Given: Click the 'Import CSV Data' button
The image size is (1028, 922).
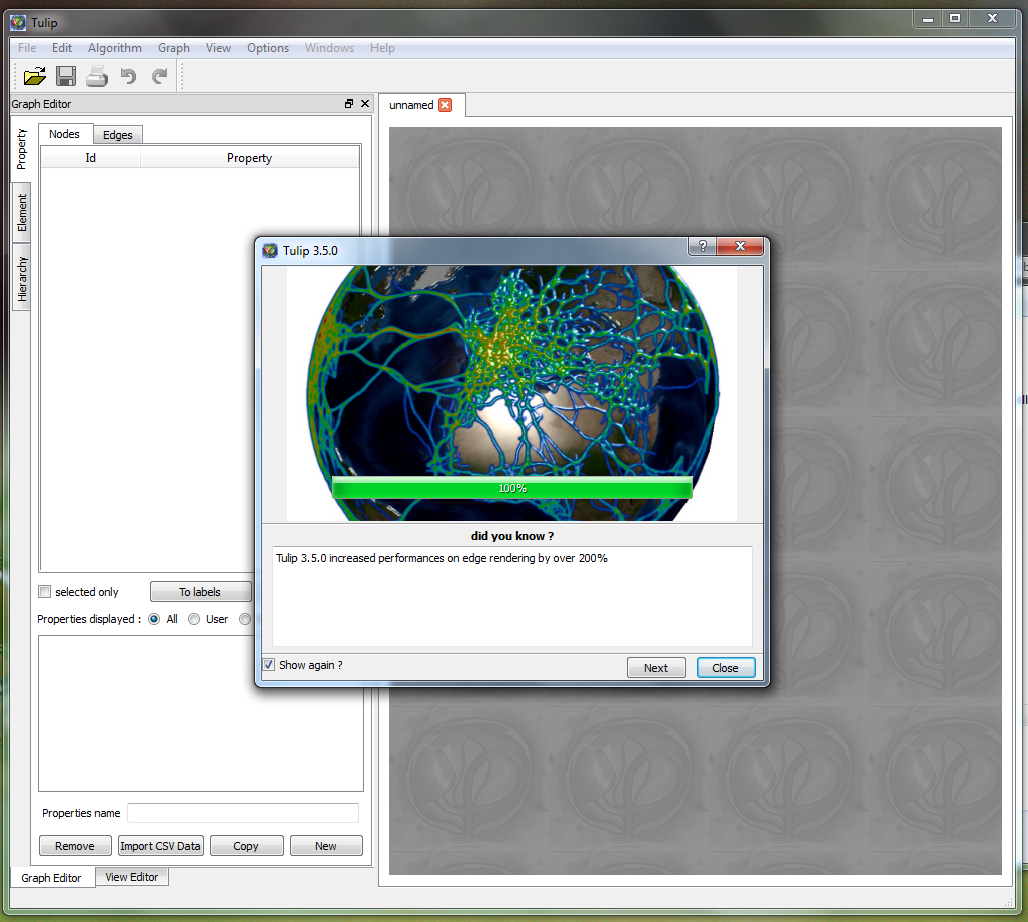Looking at the screenshot, I should coord(161,846).
